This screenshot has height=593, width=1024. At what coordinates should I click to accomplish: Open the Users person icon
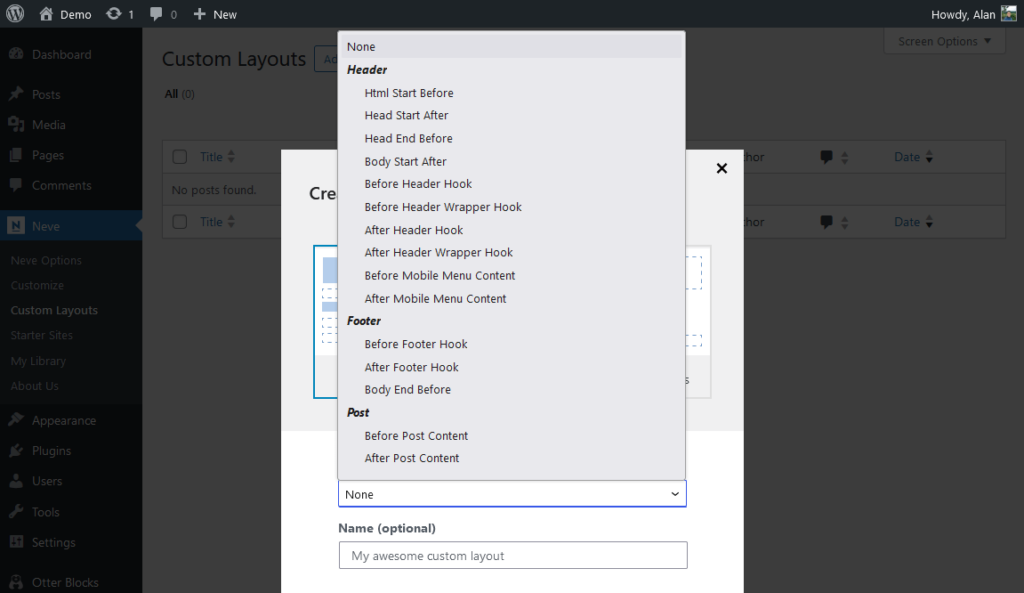point(16,481)
